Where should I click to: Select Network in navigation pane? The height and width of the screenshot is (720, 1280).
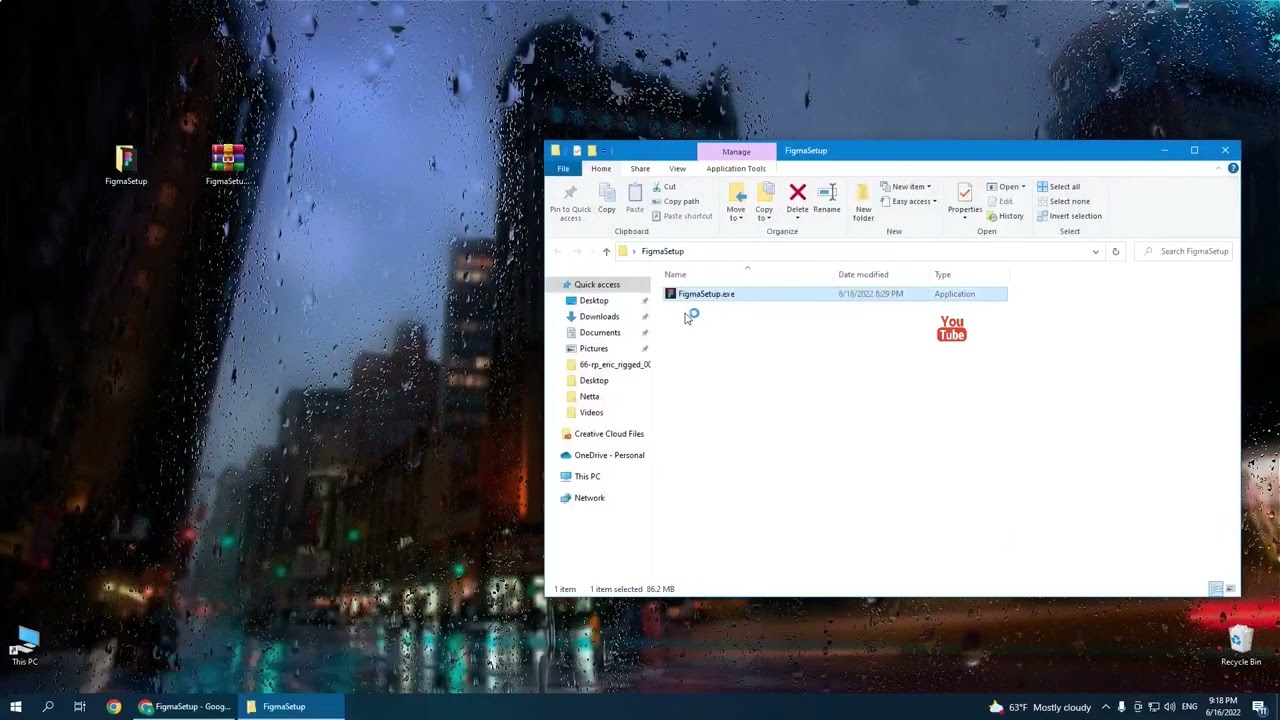coord(589,498)
